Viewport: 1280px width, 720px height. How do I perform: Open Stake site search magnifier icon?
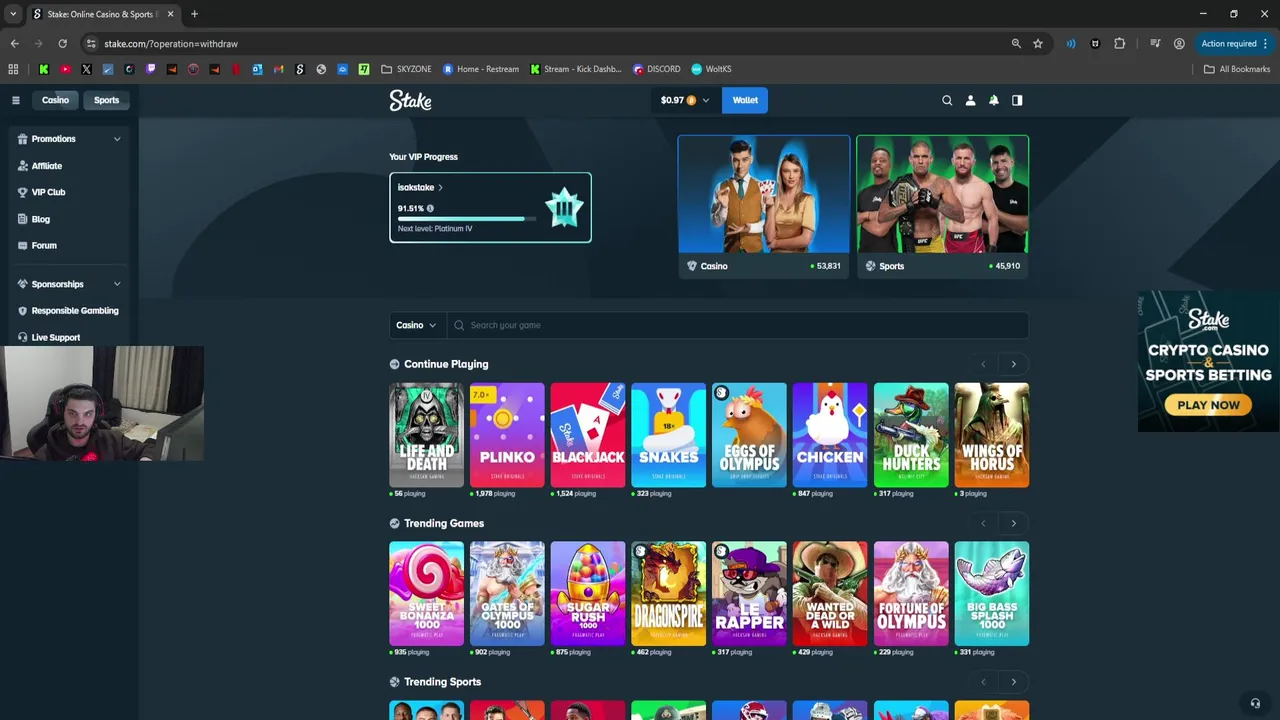pos(947,100)
